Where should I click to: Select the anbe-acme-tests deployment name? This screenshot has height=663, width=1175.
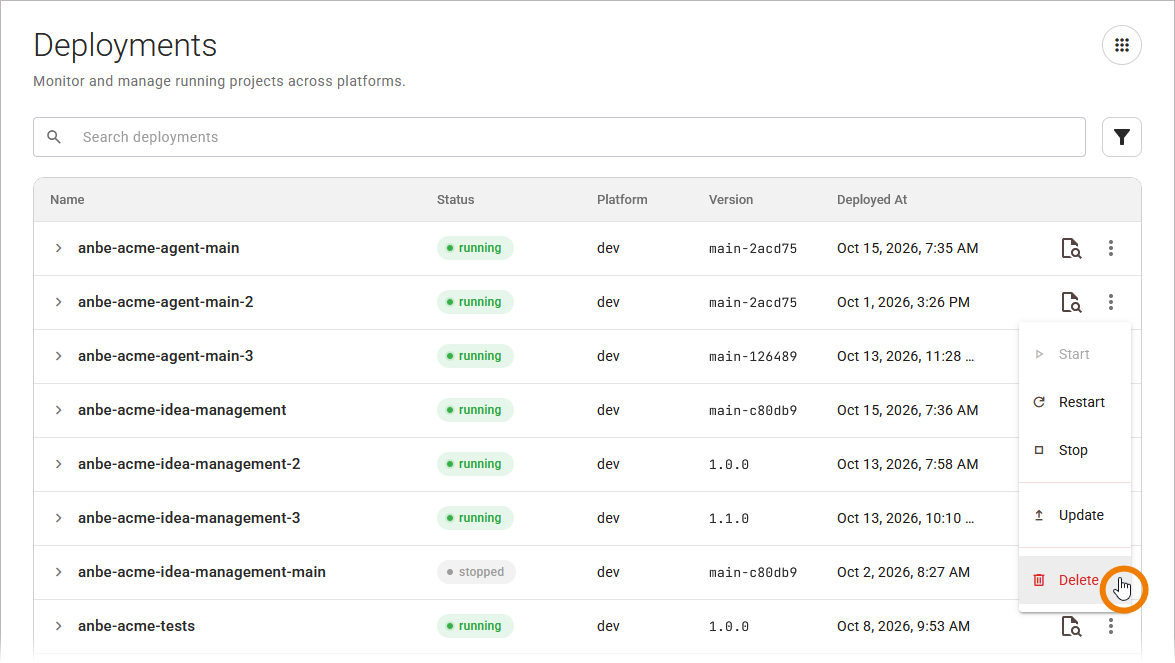pyautogui.click(x=136, y=626)
